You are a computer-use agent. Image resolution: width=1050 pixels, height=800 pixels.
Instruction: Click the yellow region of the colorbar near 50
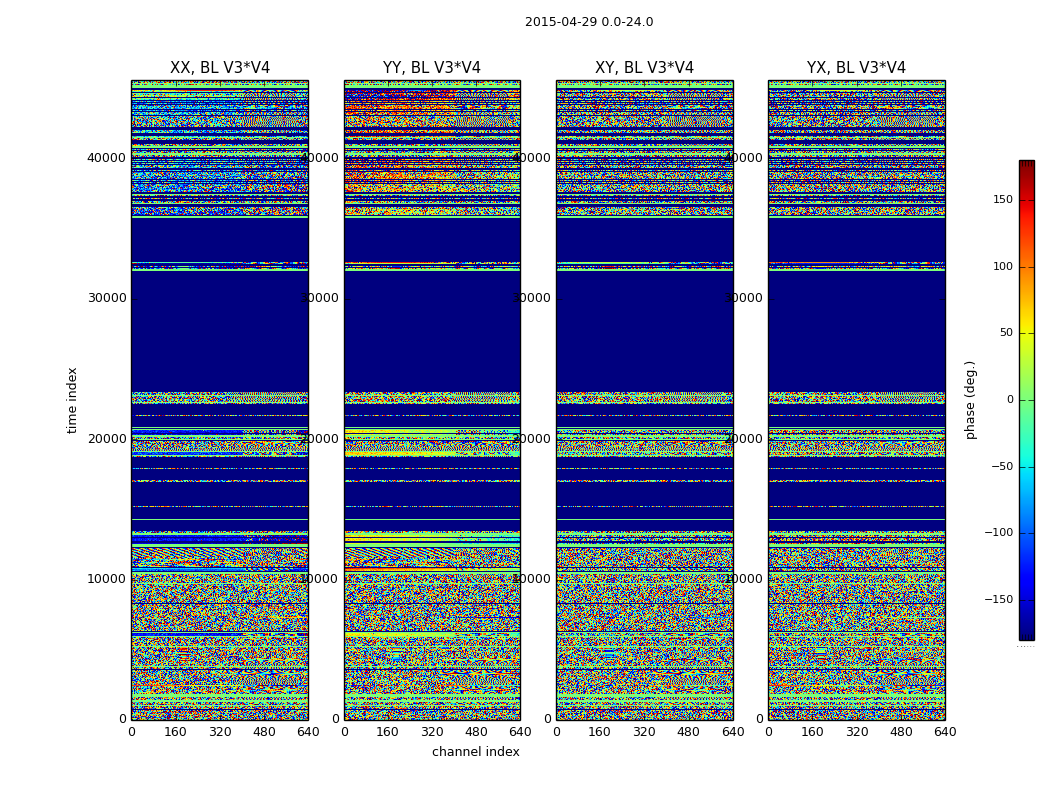1026,335
